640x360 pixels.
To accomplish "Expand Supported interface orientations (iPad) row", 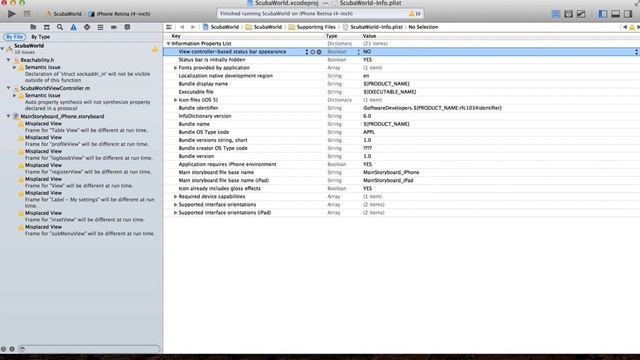I will point(176,213).
